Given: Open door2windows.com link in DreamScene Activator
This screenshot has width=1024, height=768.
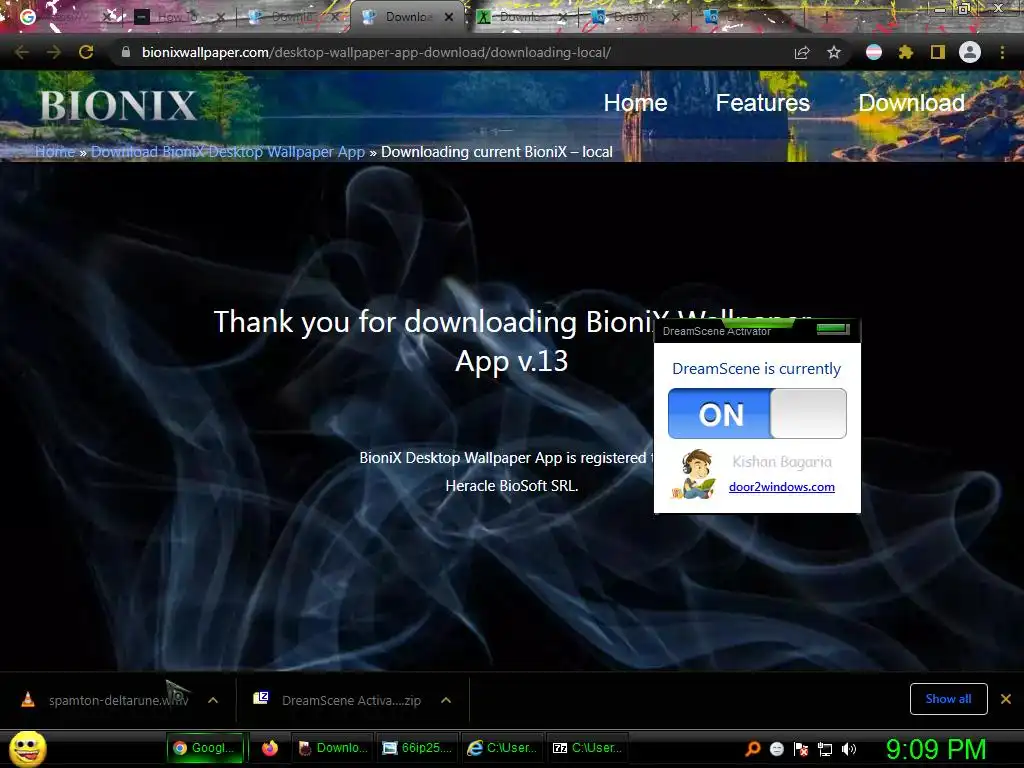Looking at the screenshot, I should click(x=781, y=487).
